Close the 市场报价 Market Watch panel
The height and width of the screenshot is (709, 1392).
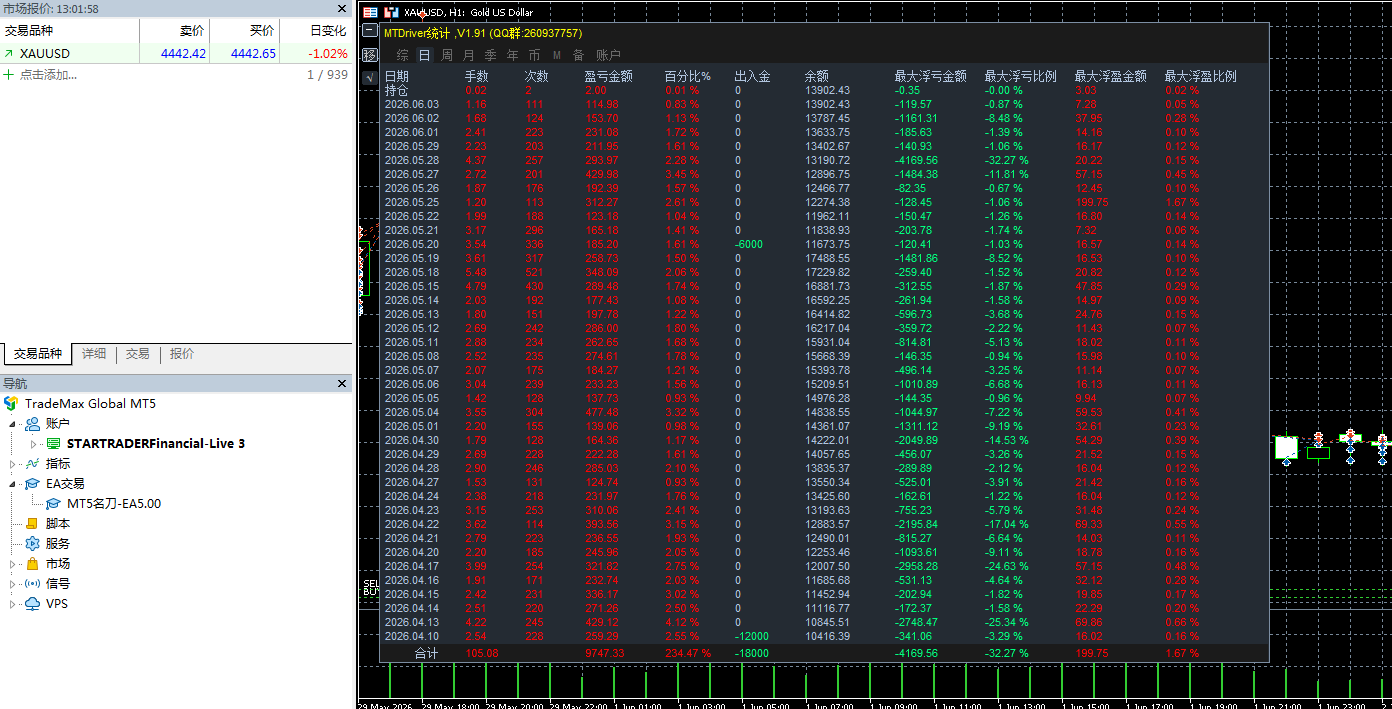(343, 9)
